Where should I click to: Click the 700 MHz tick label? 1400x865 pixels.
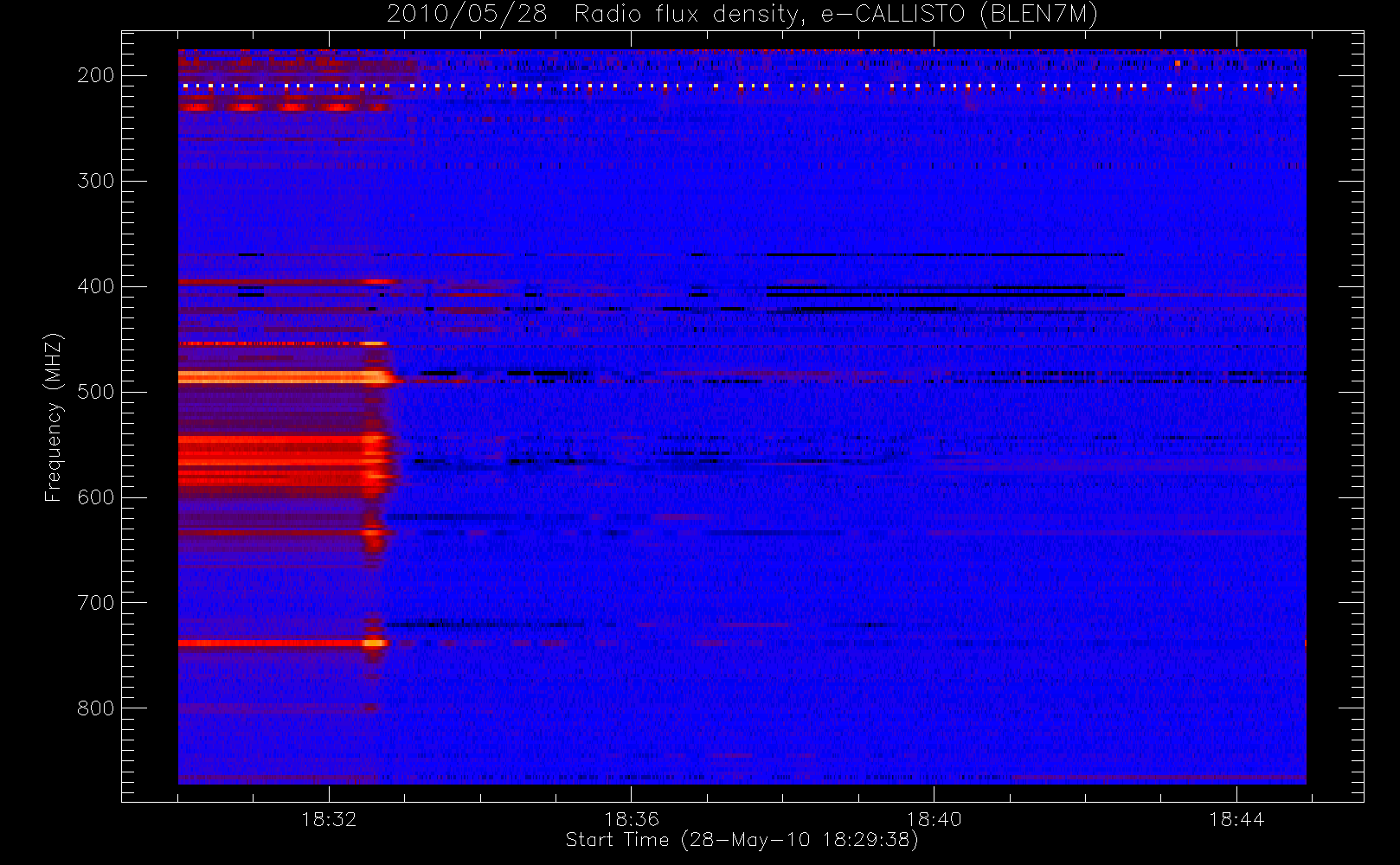95,603
